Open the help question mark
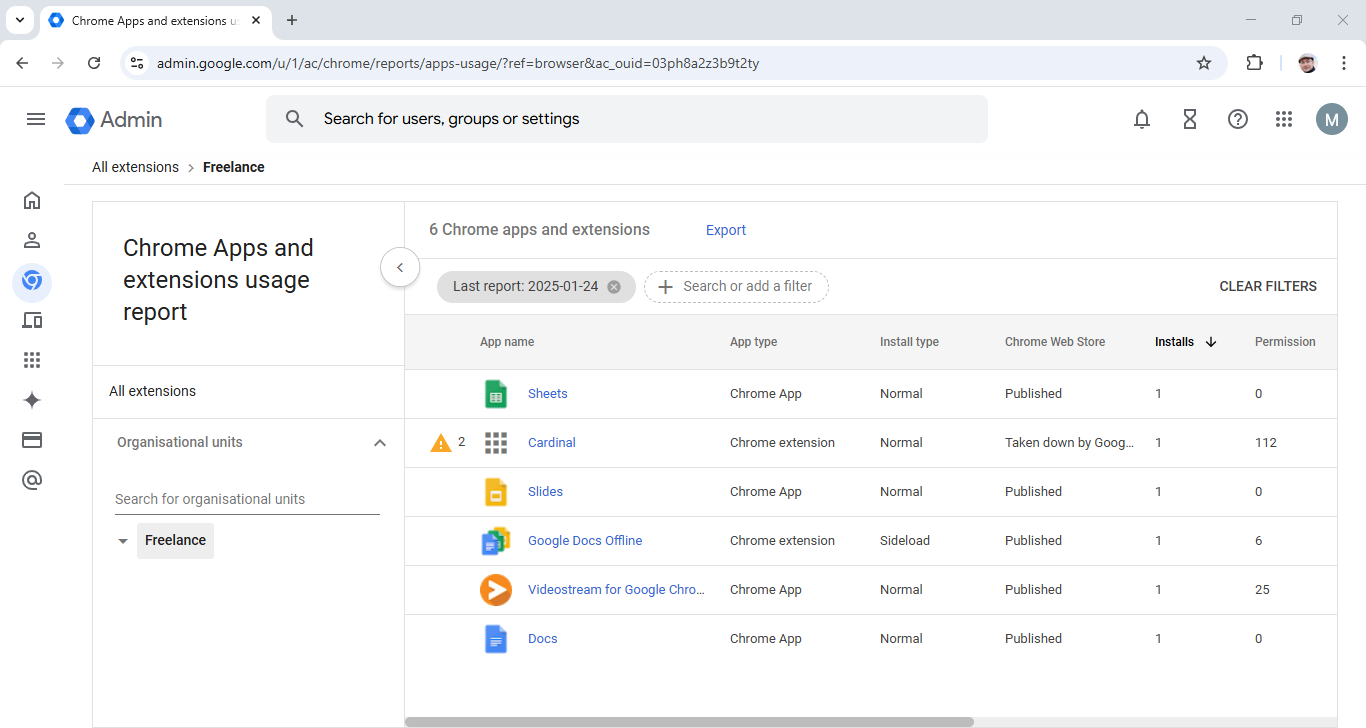Screen dimensions: 1366x728 pyautogui.click(x=1238, y=119)
